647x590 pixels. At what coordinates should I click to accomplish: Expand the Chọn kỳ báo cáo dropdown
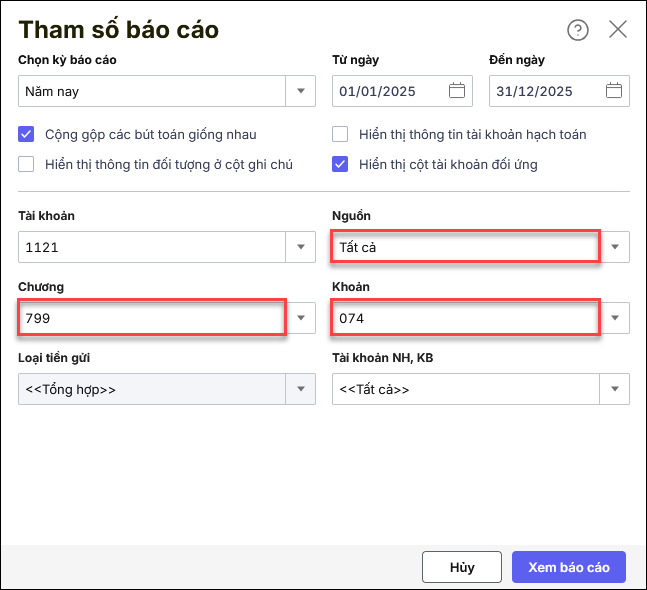point(301,91)
